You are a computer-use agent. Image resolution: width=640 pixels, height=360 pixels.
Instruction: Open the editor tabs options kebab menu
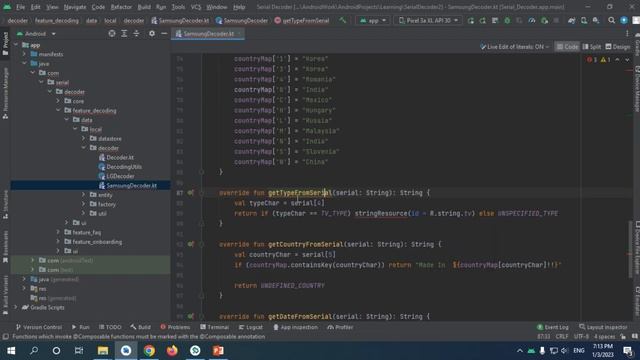point(627,34)
